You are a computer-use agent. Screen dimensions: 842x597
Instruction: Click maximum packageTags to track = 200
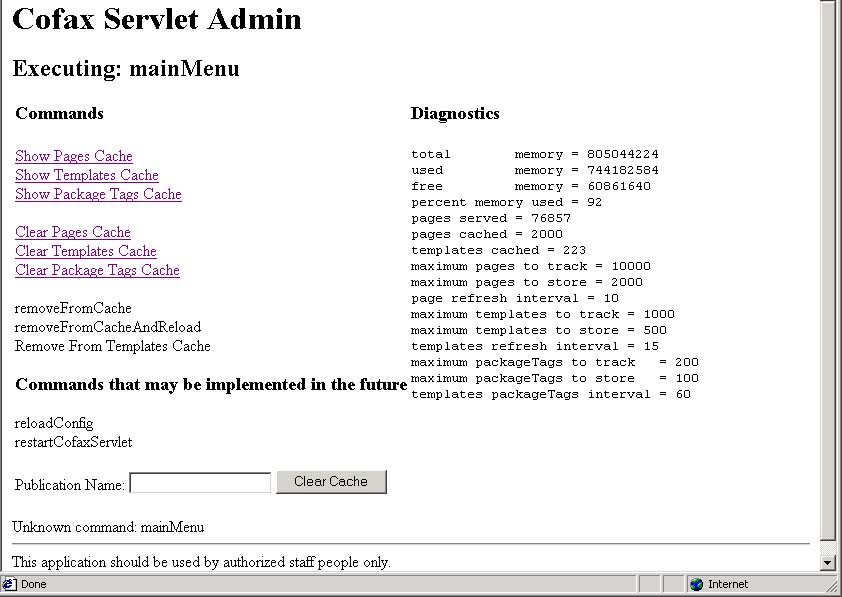click(555, 363)
